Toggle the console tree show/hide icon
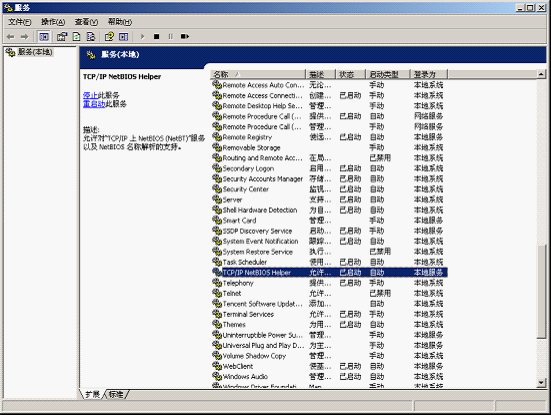Viewport: 551px width, 415px height. (x=44, y=37)
